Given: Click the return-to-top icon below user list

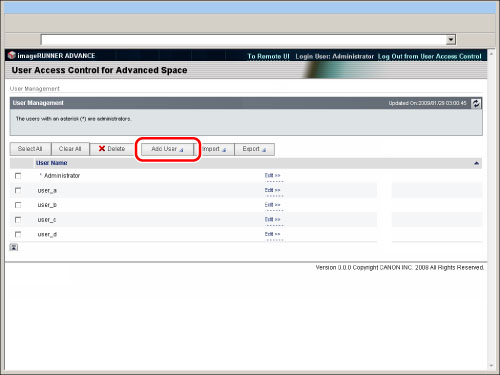Looking at the screenshot, I should point(14,247).
